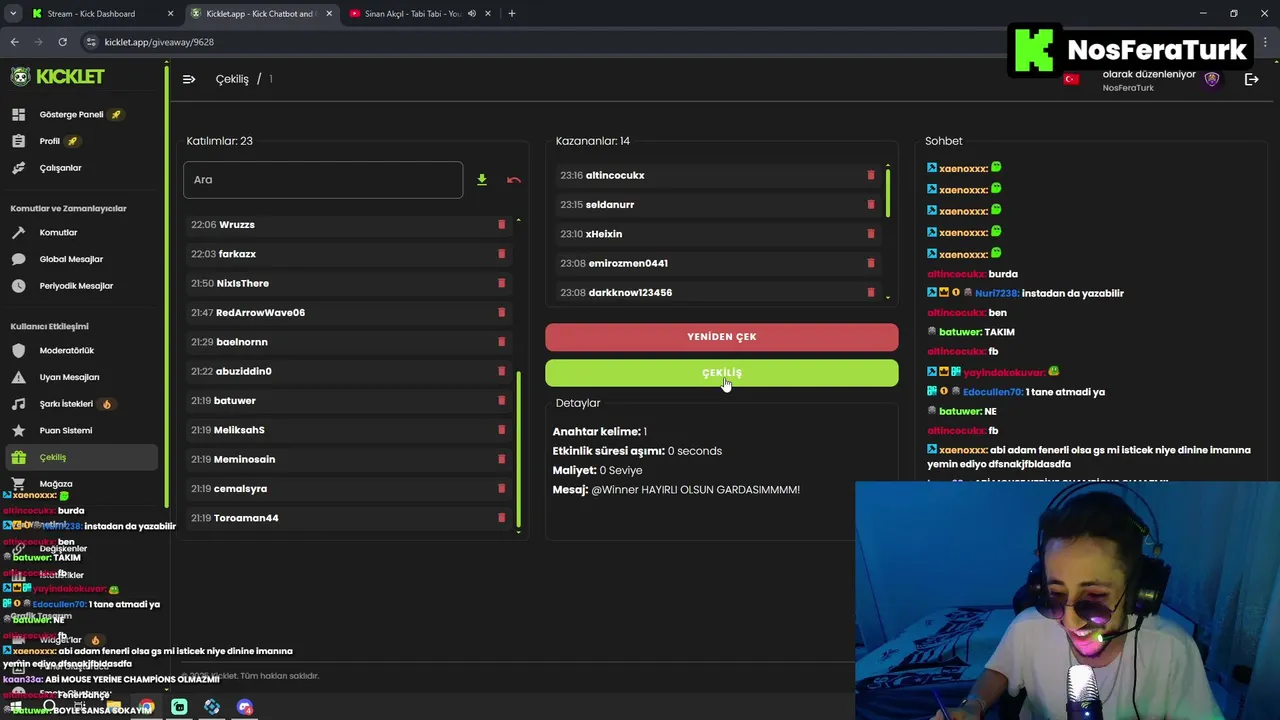Open Profil page in sidebar

tap(50, 141)
